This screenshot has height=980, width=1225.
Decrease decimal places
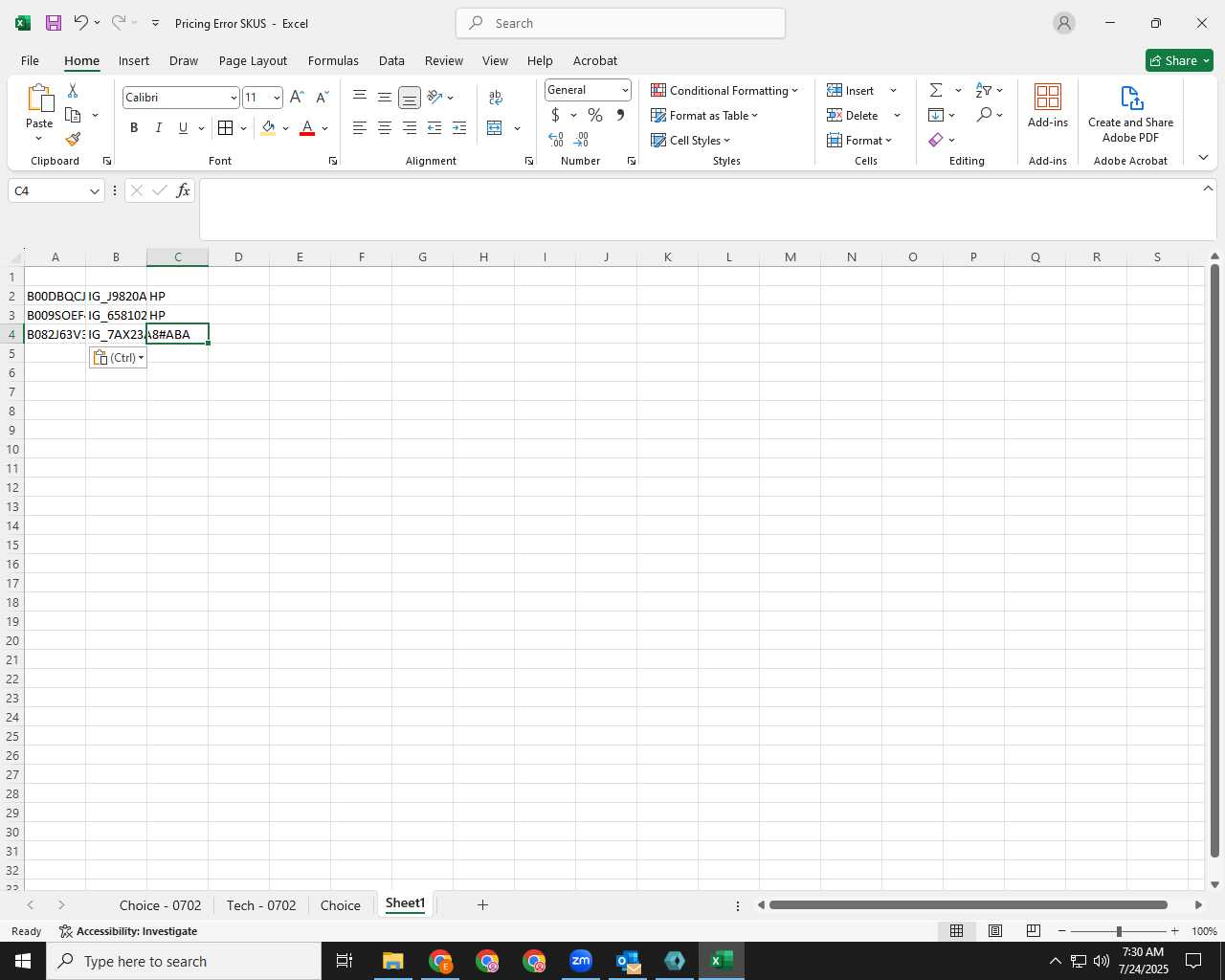(581, 140)
